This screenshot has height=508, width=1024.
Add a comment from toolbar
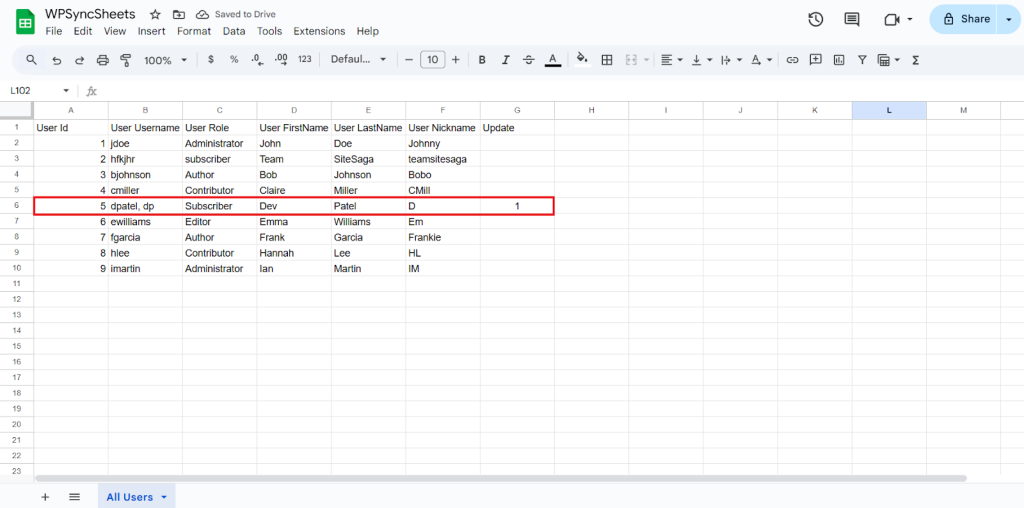pyautogui.click(x=815, y=60)
